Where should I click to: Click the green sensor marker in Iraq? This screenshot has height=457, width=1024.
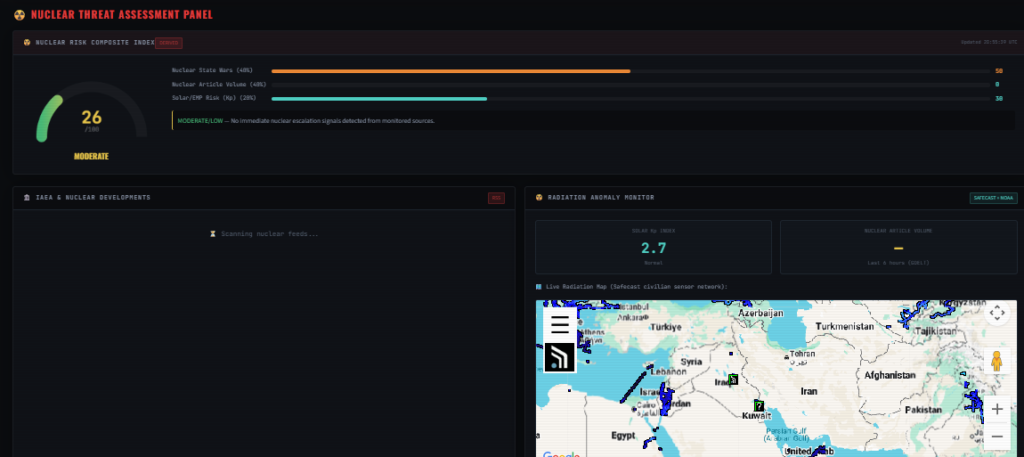[x=733, y=379]
